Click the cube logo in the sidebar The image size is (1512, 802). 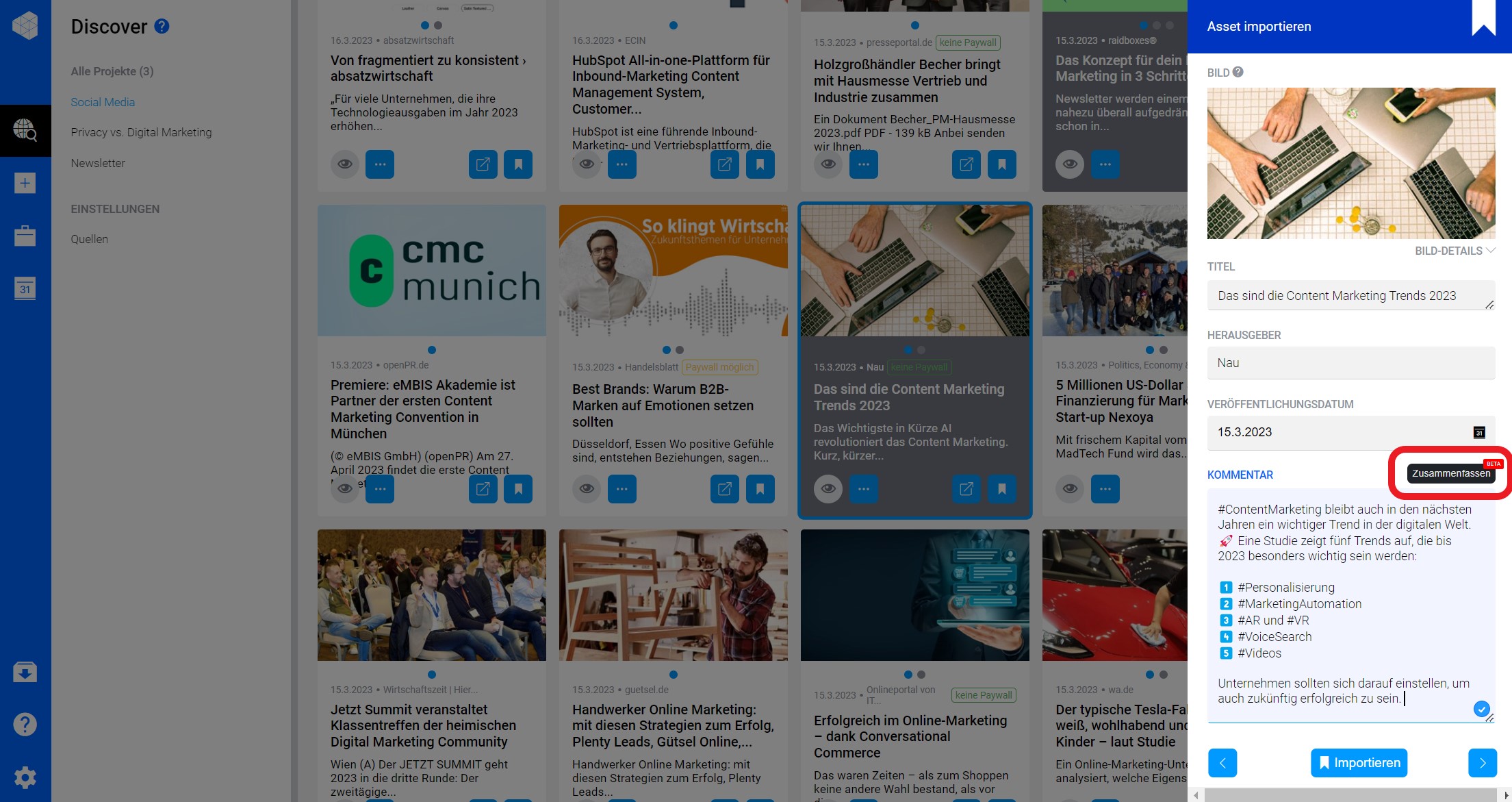25,26
